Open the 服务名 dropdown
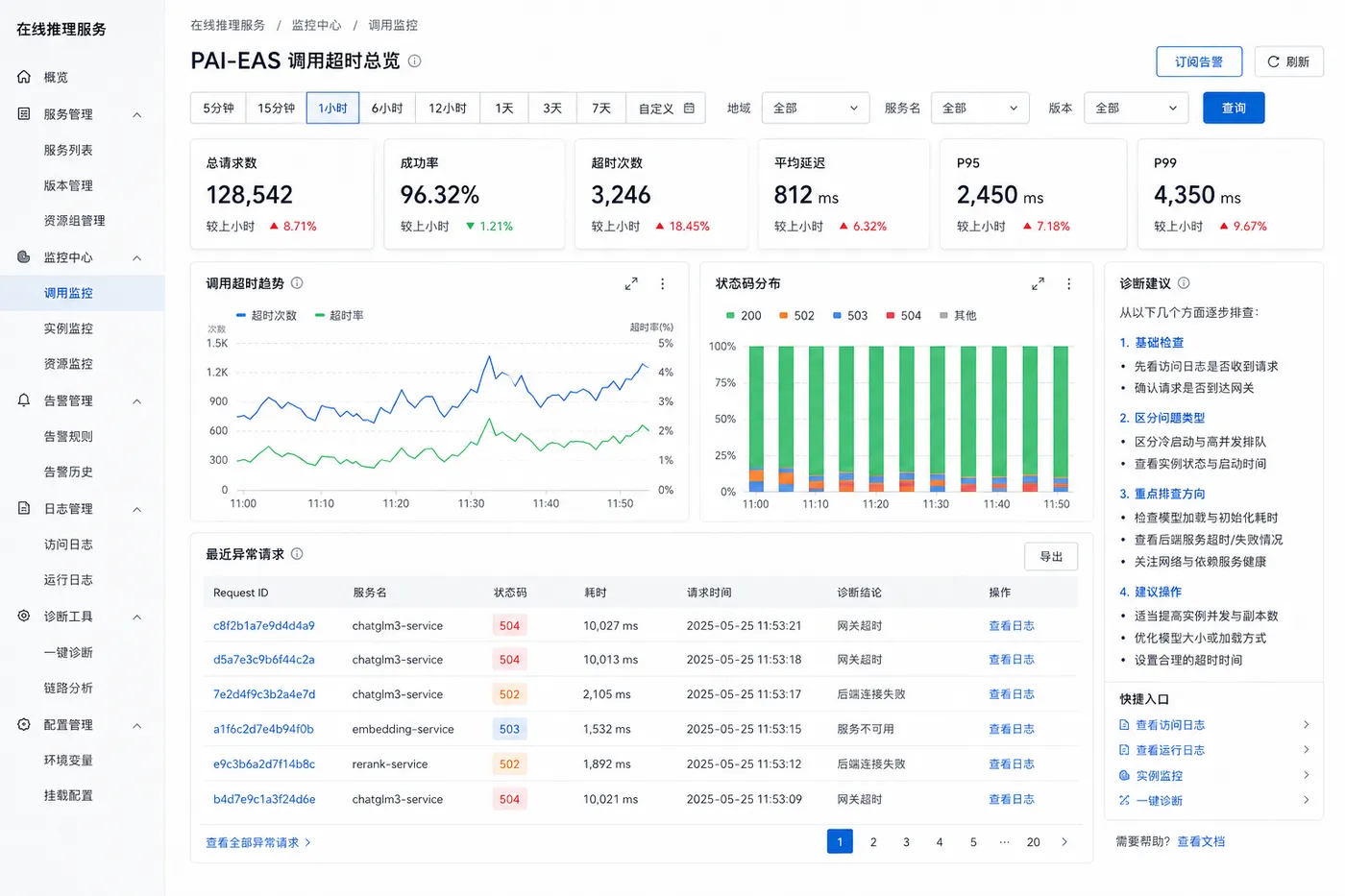This screenshot has height=896, width=1345. (x=980, y=109)
